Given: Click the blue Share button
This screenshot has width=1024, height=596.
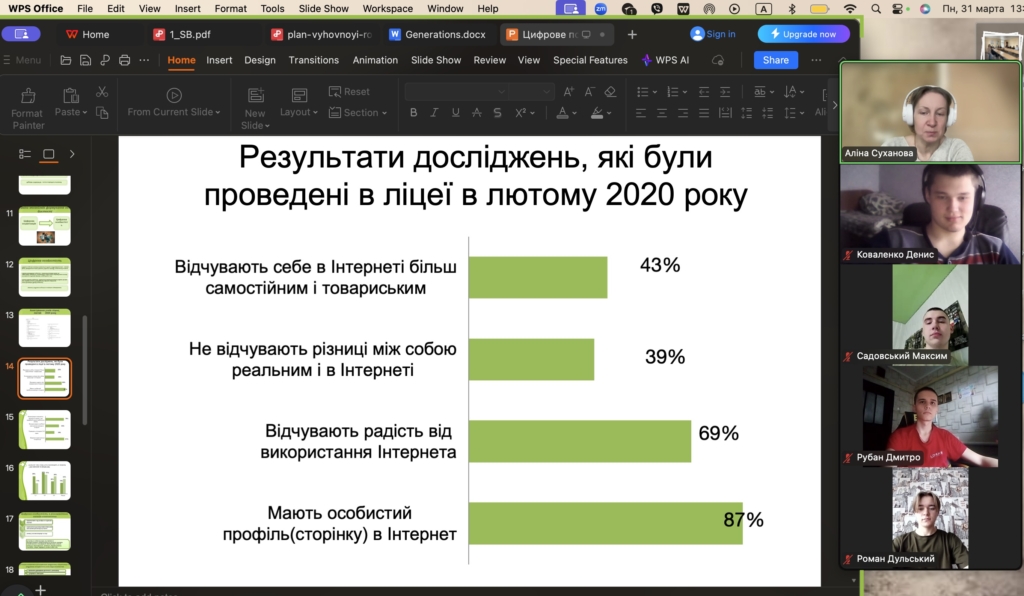Looking at the screenshot, I should pyautogui.click(x=775, y=60).
